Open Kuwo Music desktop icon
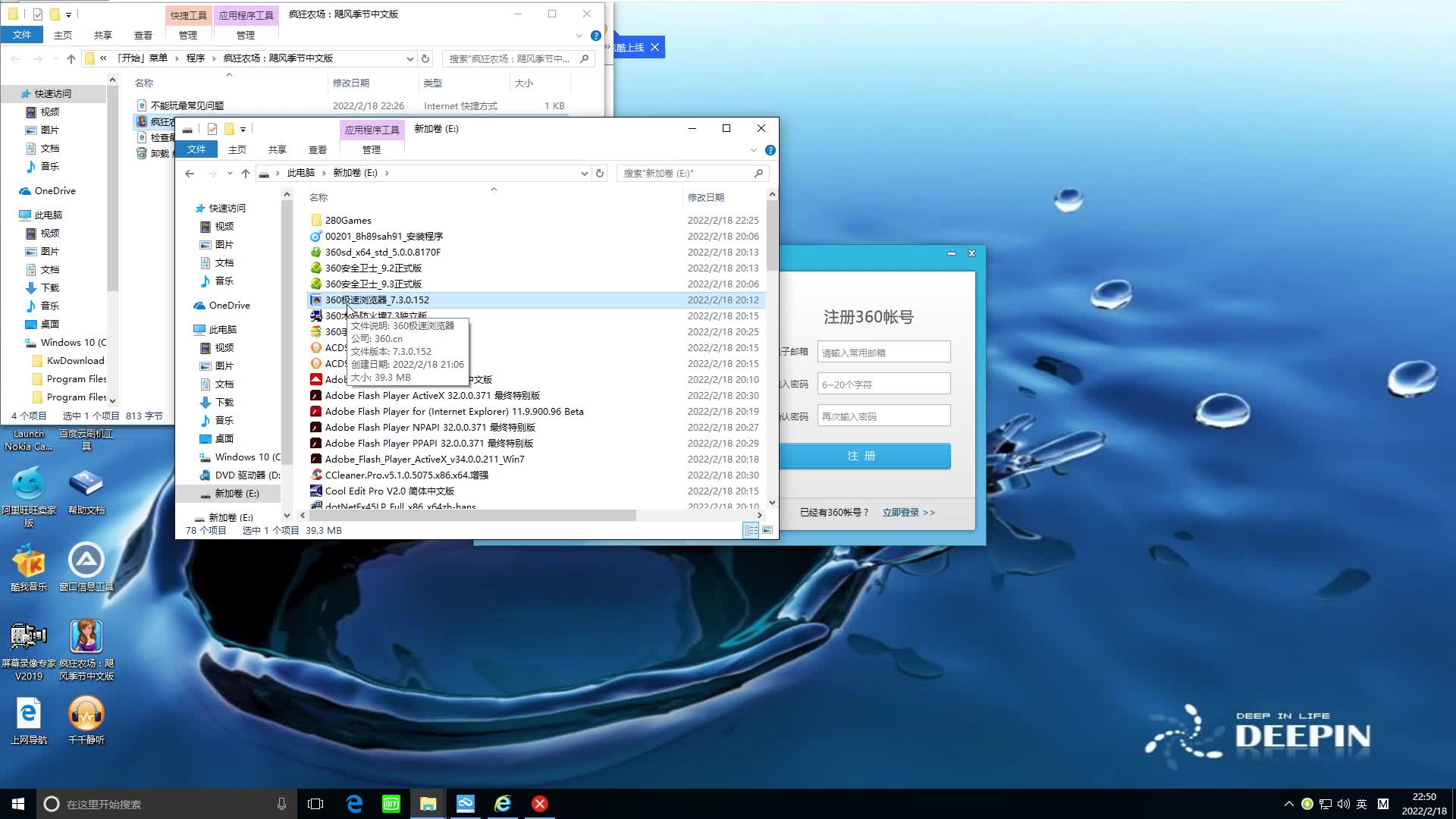 pos(29,567)
